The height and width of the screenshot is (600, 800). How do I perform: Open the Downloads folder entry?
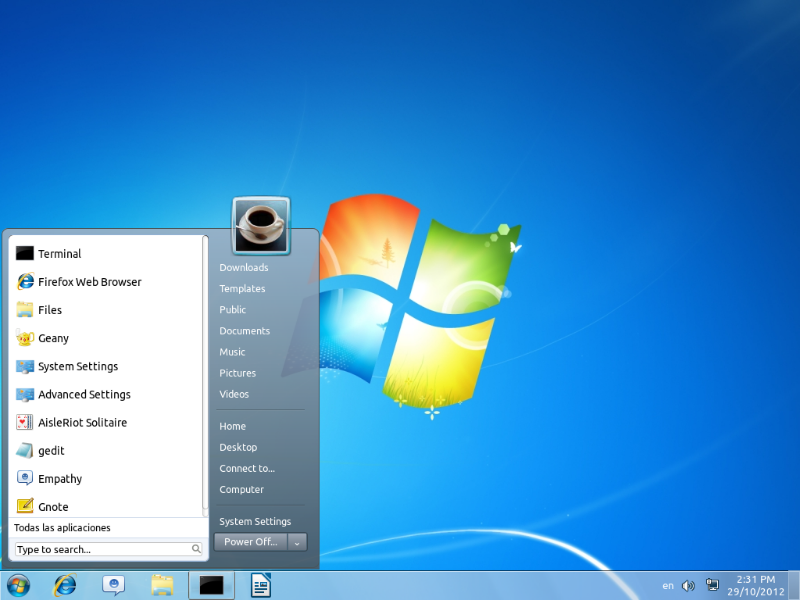pos(244,268)
